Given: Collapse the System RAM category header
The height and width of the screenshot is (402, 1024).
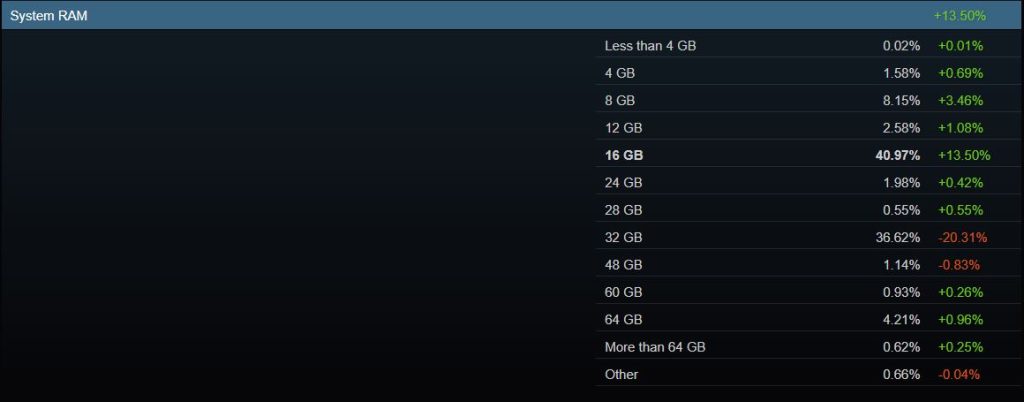Looking at the screenshot, I should click(48, 16).
